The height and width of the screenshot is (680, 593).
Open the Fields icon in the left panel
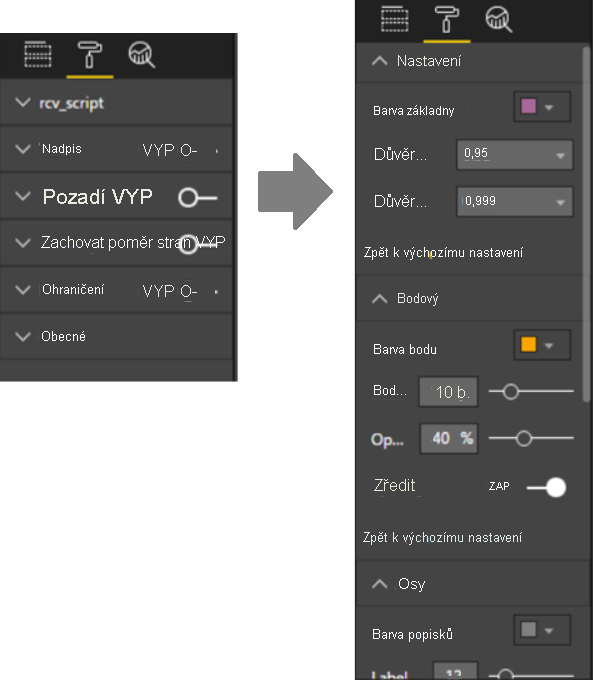[x=38, y=55]
